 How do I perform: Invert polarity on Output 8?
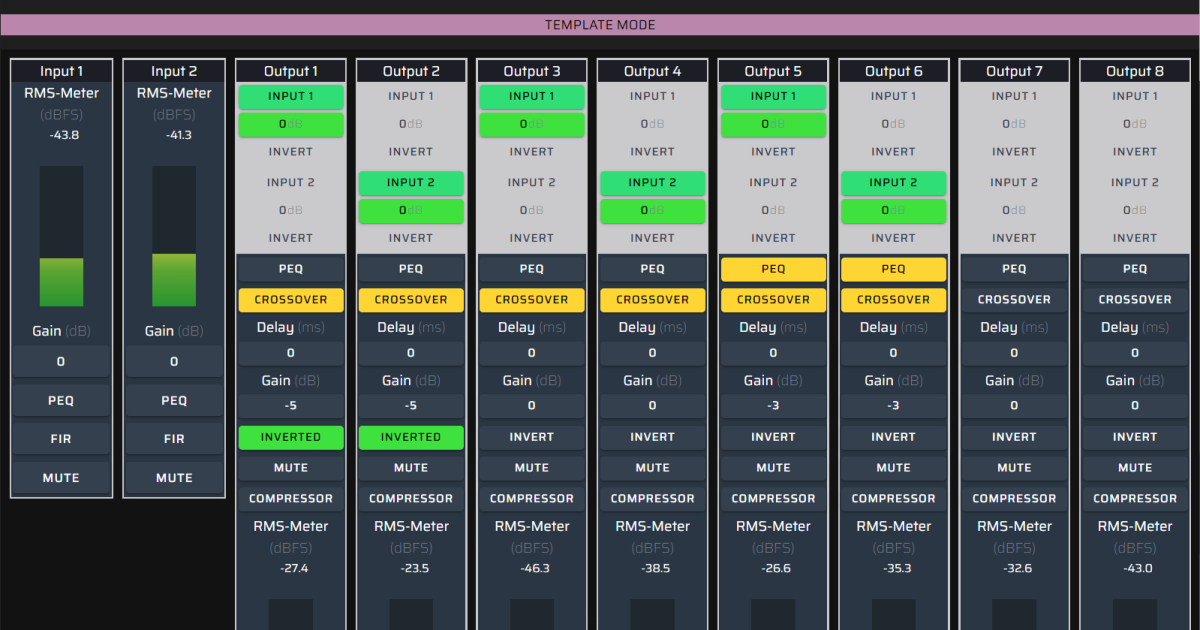pos(1134,437)
